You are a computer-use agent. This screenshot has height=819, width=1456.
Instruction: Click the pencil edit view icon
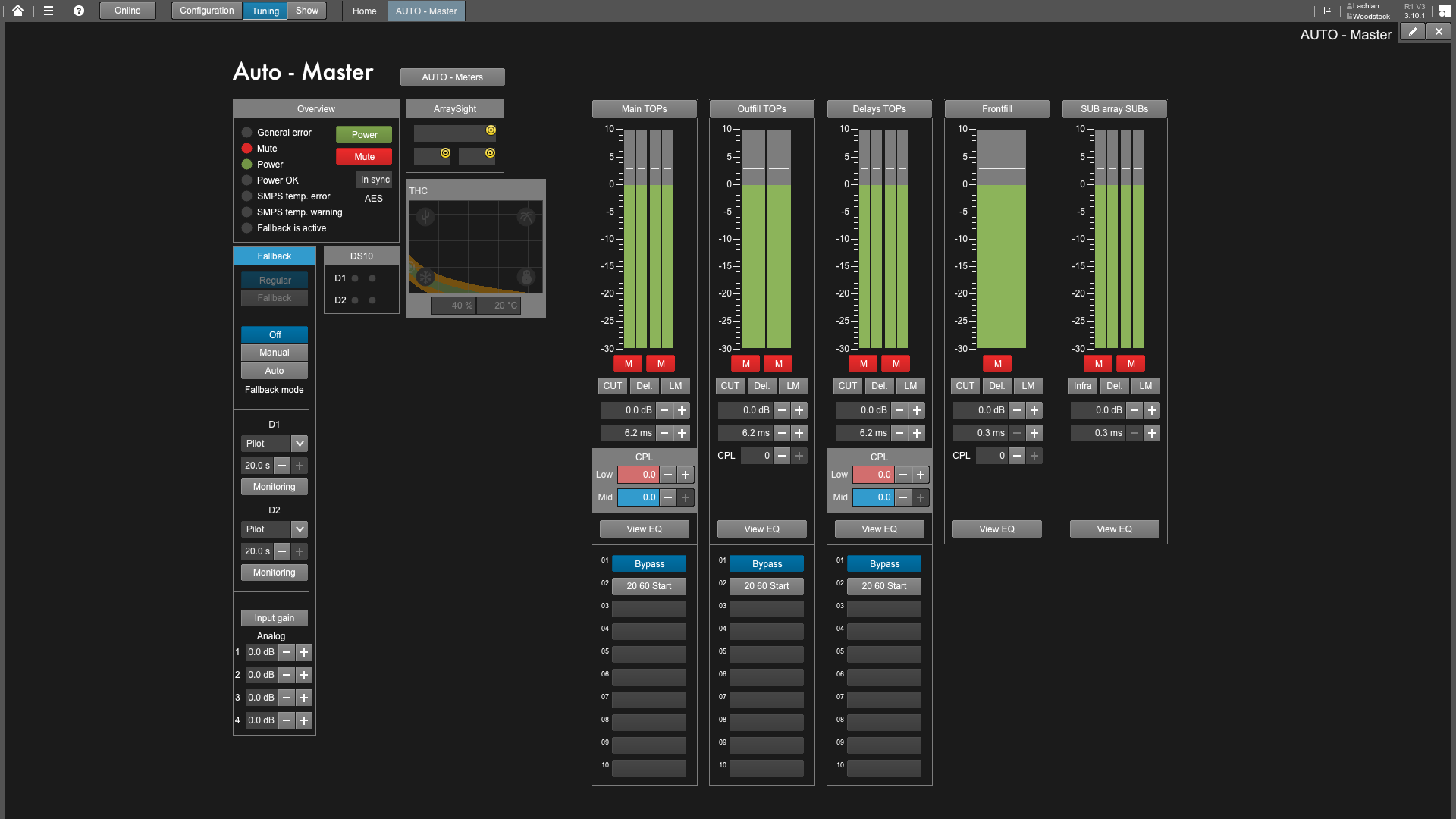[1412, 32]
